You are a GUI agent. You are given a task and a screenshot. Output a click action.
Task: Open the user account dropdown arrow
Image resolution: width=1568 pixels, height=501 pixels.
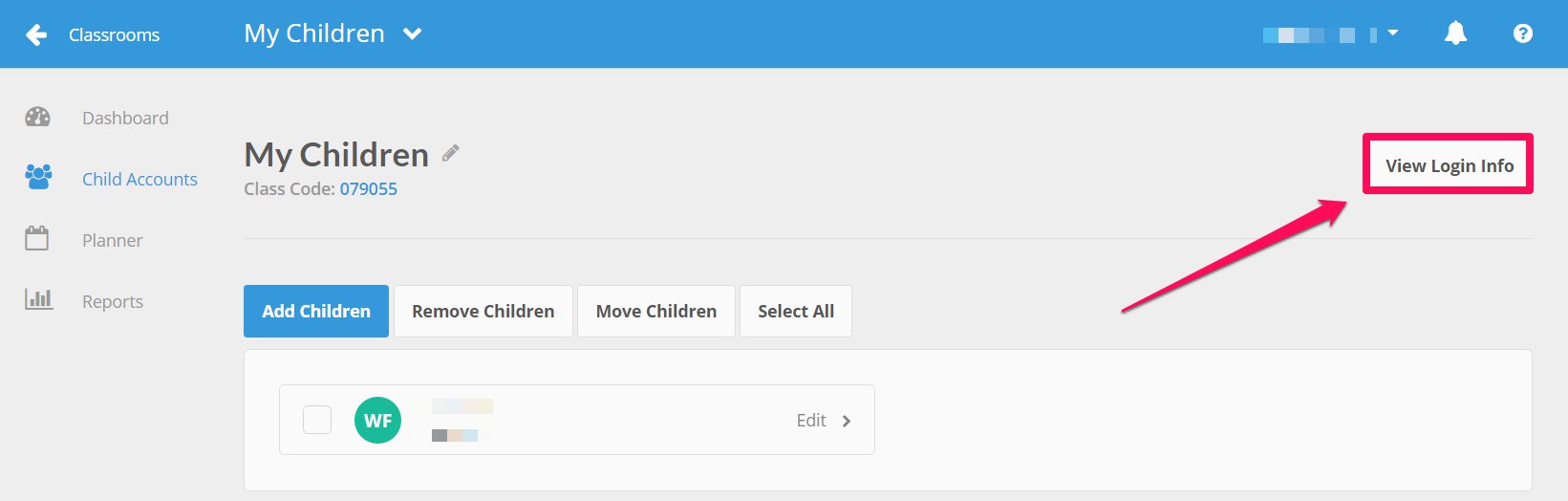1393,33
